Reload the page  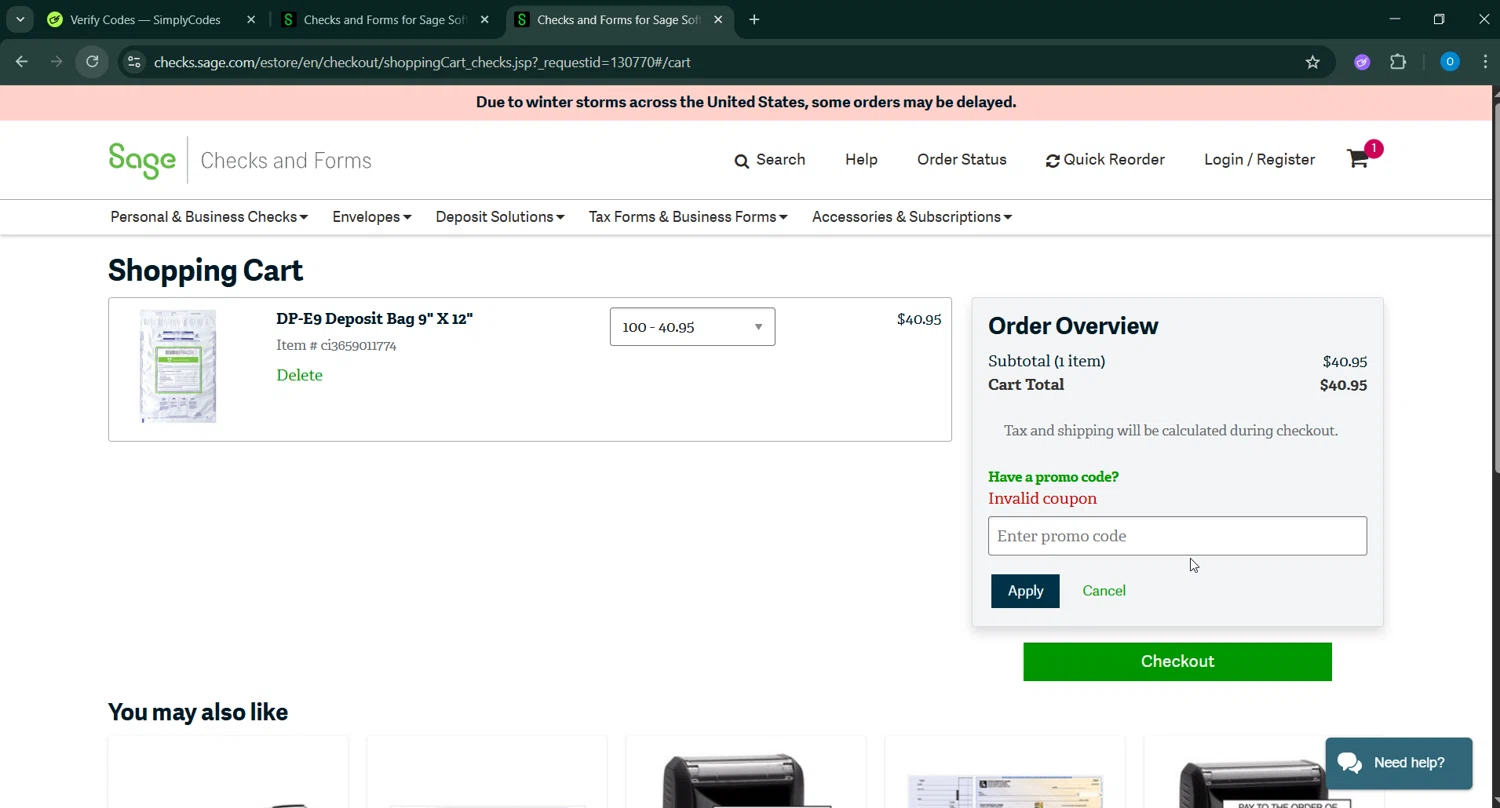click(x=92, y=62)
